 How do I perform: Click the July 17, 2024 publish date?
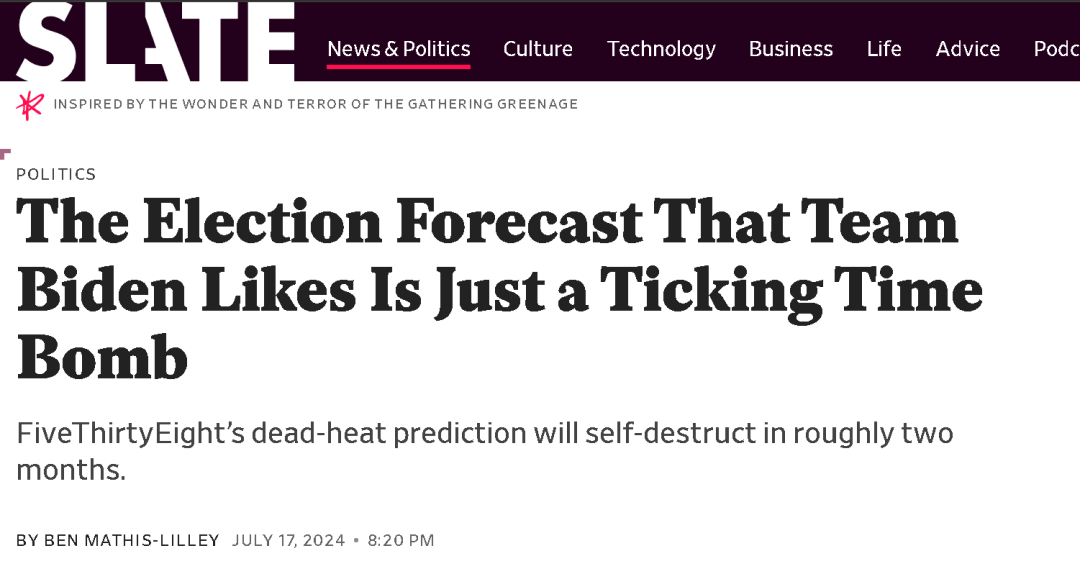click(x=289, y=540)
